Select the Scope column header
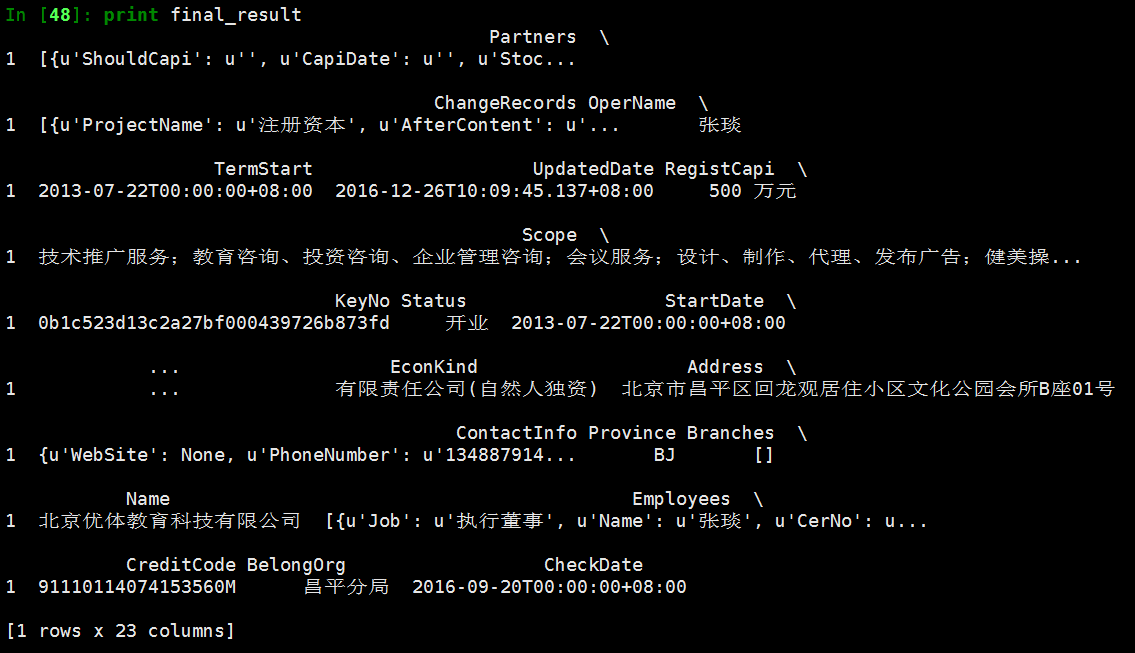Screen dimensions: 1135x653 tap(549, 235)
